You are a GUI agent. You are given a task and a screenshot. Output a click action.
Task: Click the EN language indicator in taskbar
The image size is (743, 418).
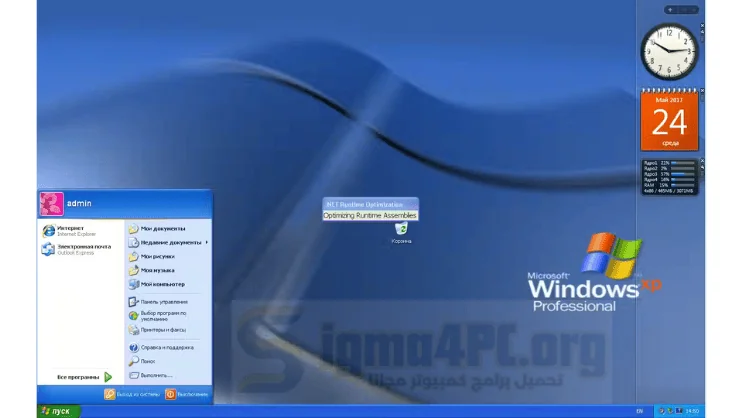(640, 411)
